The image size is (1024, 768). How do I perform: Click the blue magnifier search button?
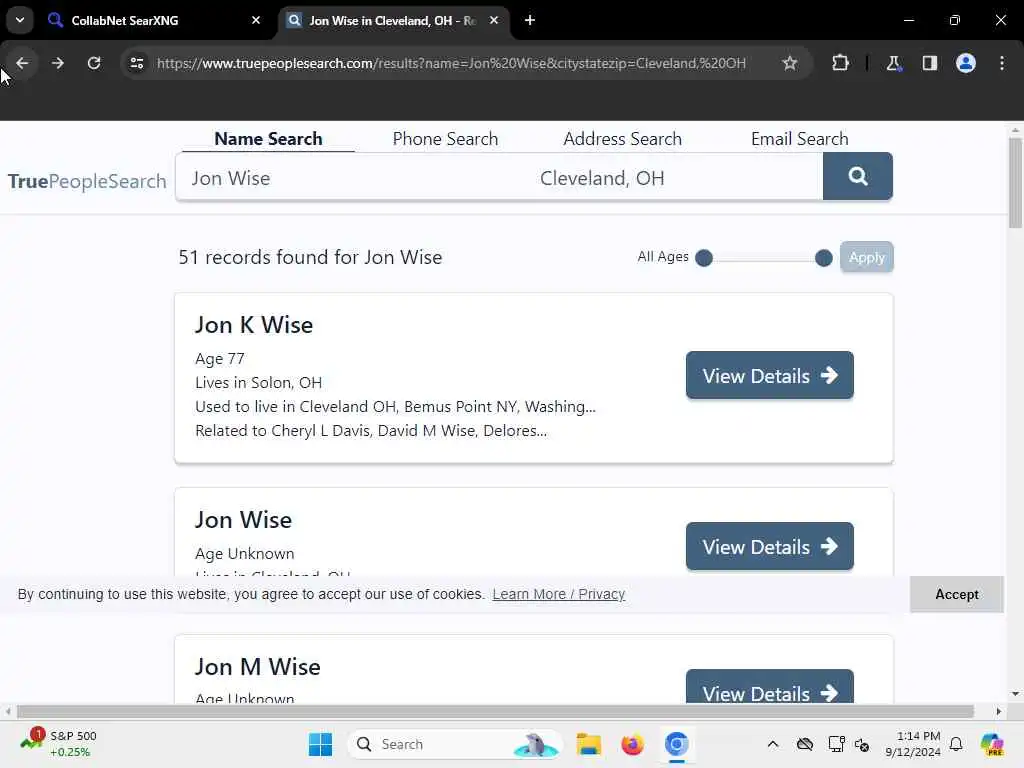[857, 176]
